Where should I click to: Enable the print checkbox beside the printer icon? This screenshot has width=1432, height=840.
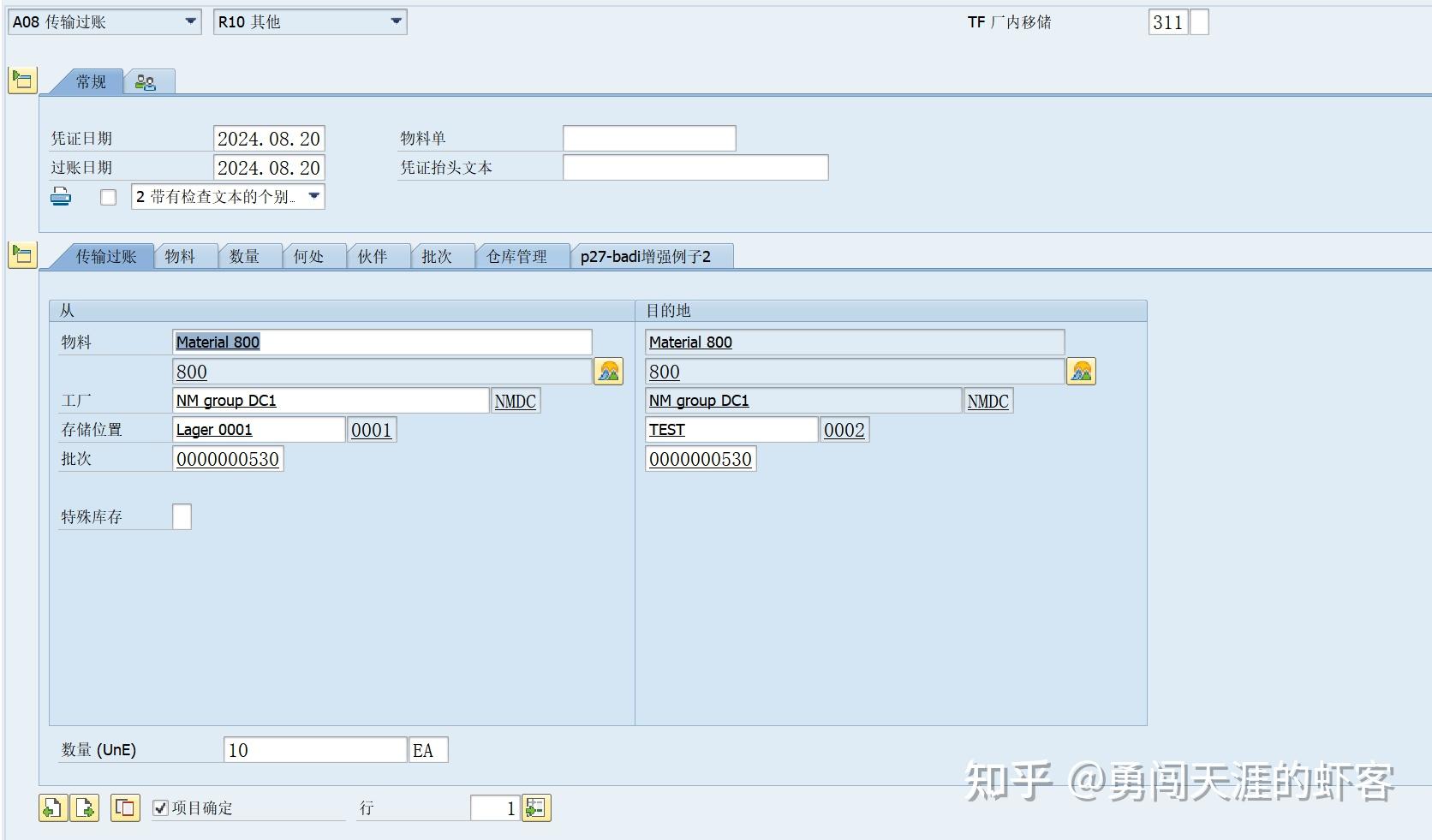pos(108,196)
